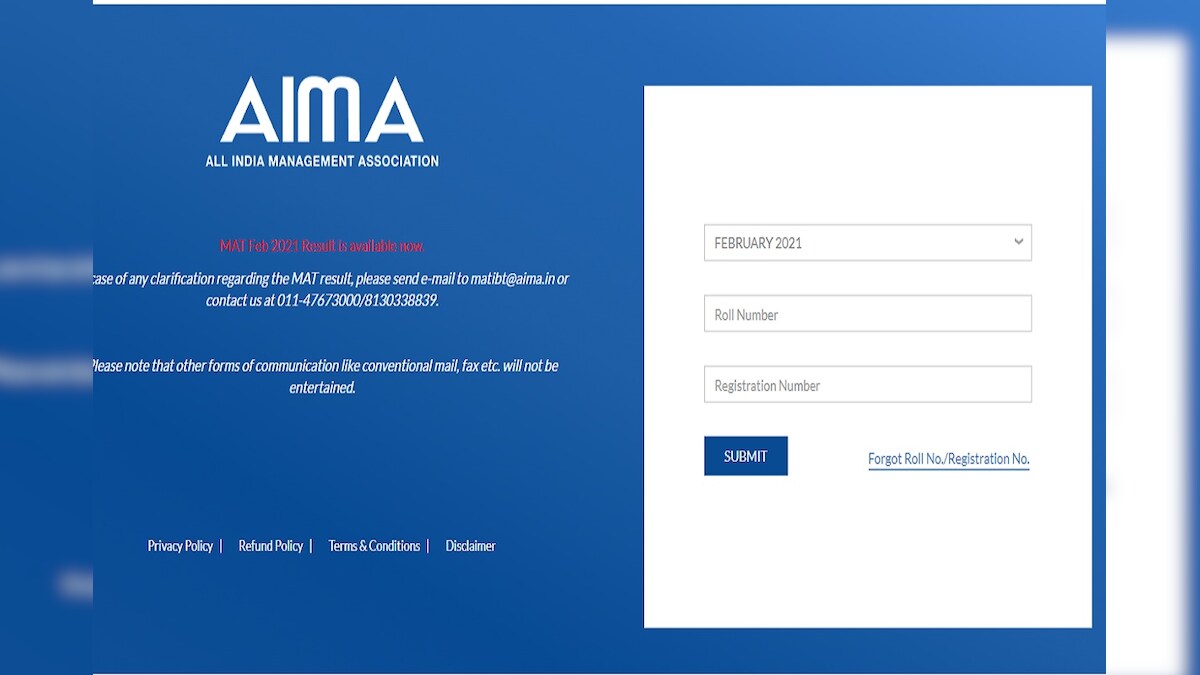View the Terms & Conditions
Image resolution: width=1200 pixels, height=675 pixels.
(x=374, y=545)
